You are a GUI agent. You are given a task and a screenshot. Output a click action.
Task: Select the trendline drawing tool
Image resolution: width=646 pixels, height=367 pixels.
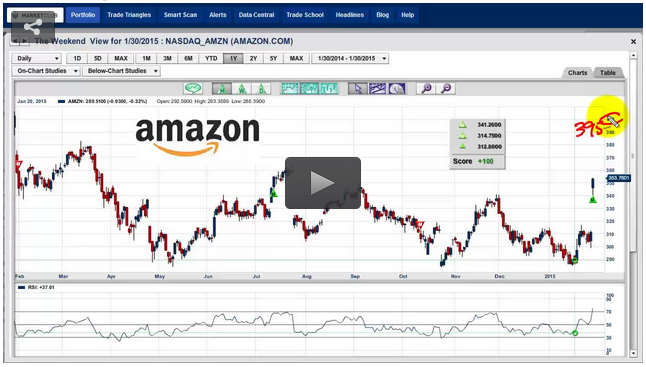[x=377, y=88]
